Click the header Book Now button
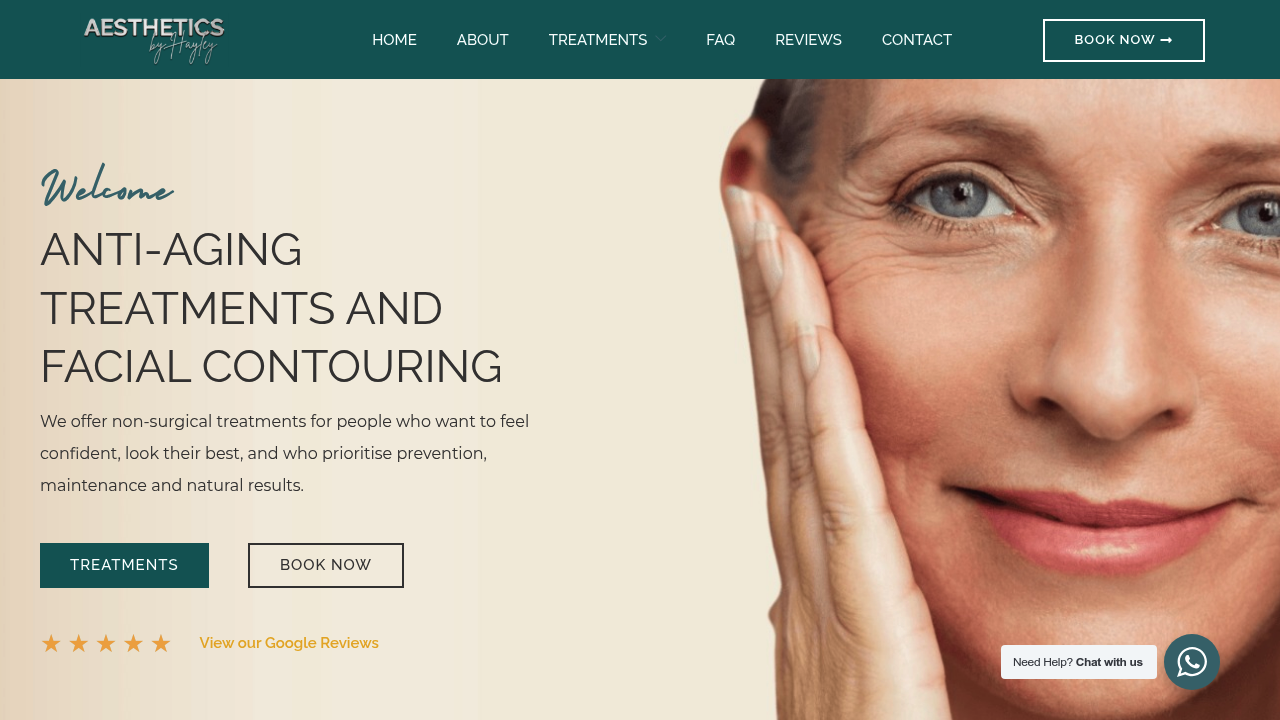This screenshot has height=720, width=1280. point(1124,40)
